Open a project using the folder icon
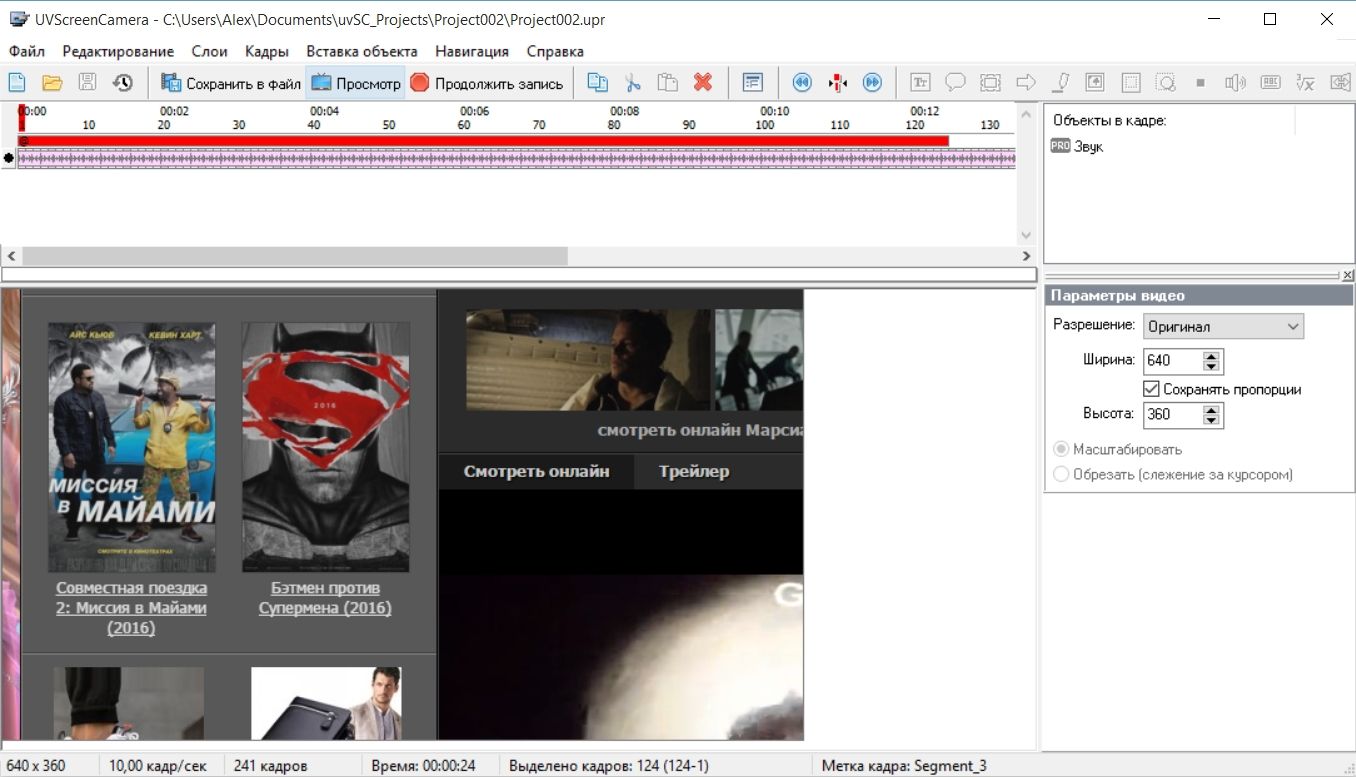 coord(52,83)
